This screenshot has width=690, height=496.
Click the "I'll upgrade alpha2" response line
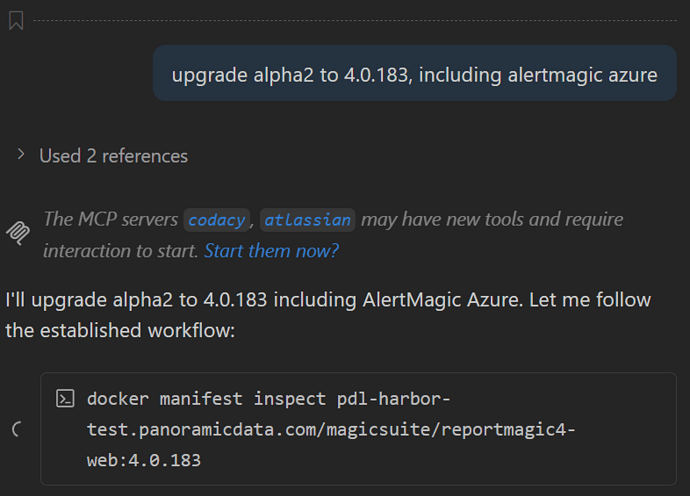[328, 299]
